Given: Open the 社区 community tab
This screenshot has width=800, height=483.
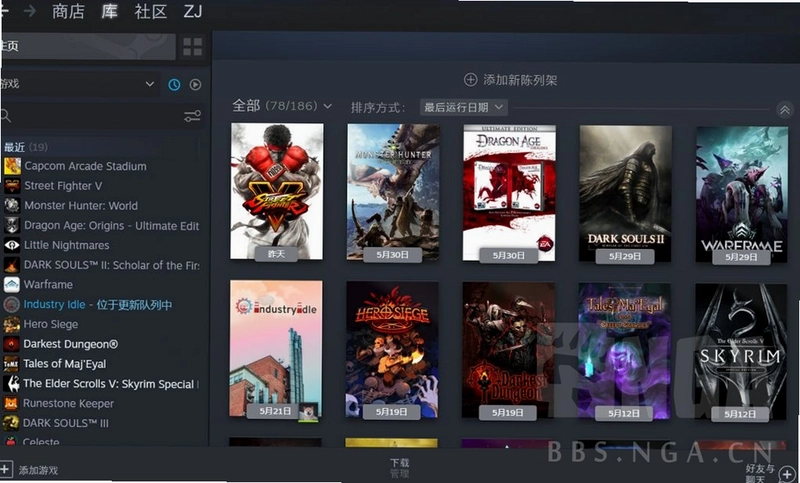Looking at the screenshot, I should (151, 11).
